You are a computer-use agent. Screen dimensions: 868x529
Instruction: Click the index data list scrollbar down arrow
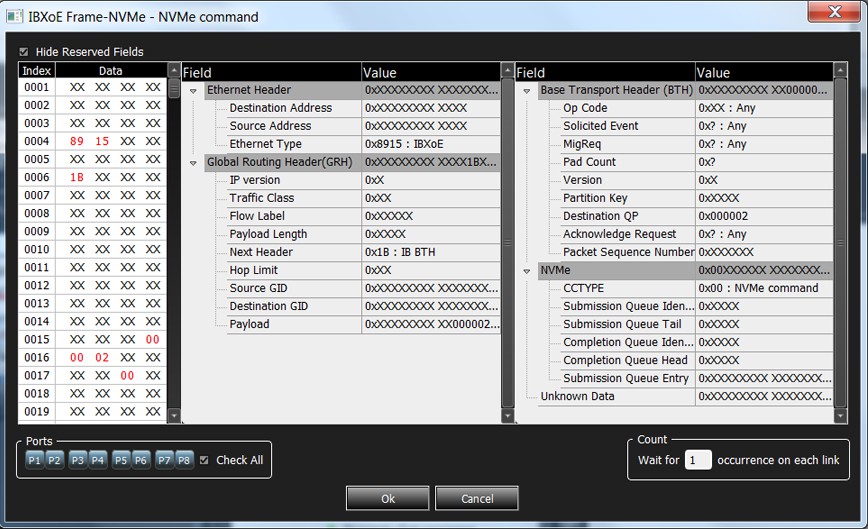(174, 416)
